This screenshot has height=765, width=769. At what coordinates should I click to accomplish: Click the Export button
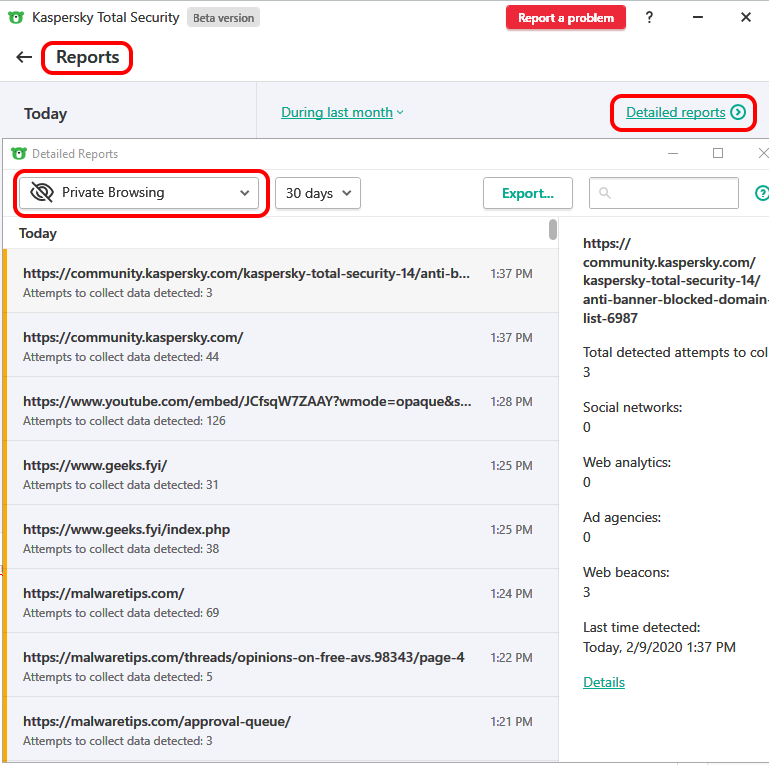[x=527, y=193]
